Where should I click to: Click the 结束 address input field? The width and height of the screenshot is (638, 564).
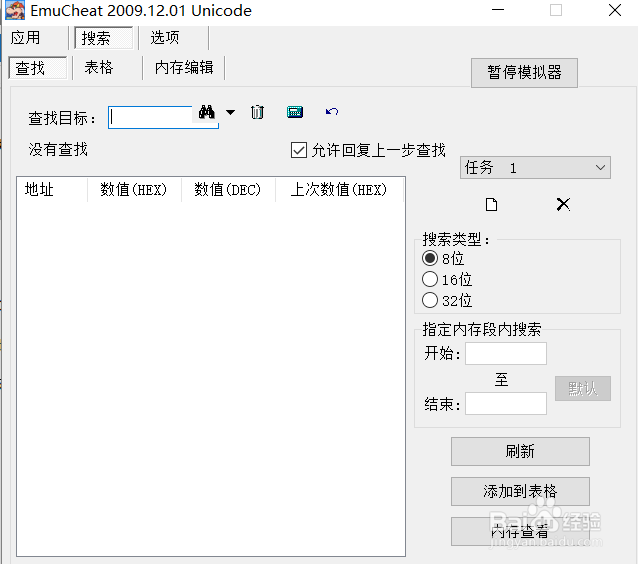506,404
